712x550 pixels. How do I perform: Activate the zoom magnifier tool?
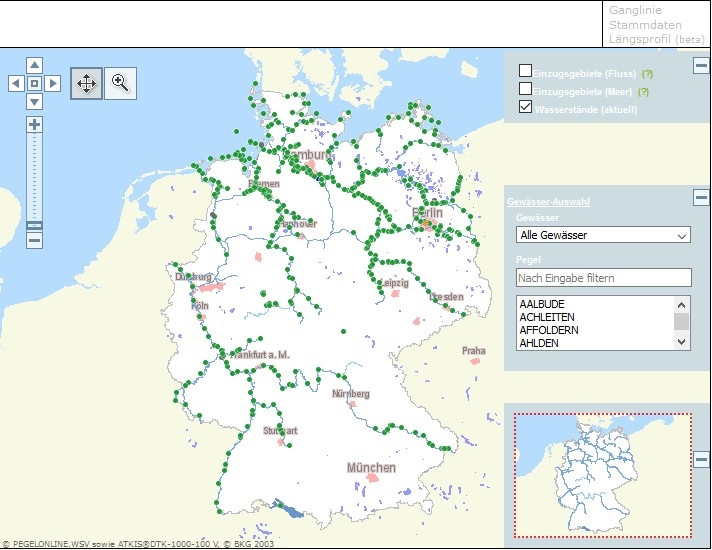(x=120, y=84)
